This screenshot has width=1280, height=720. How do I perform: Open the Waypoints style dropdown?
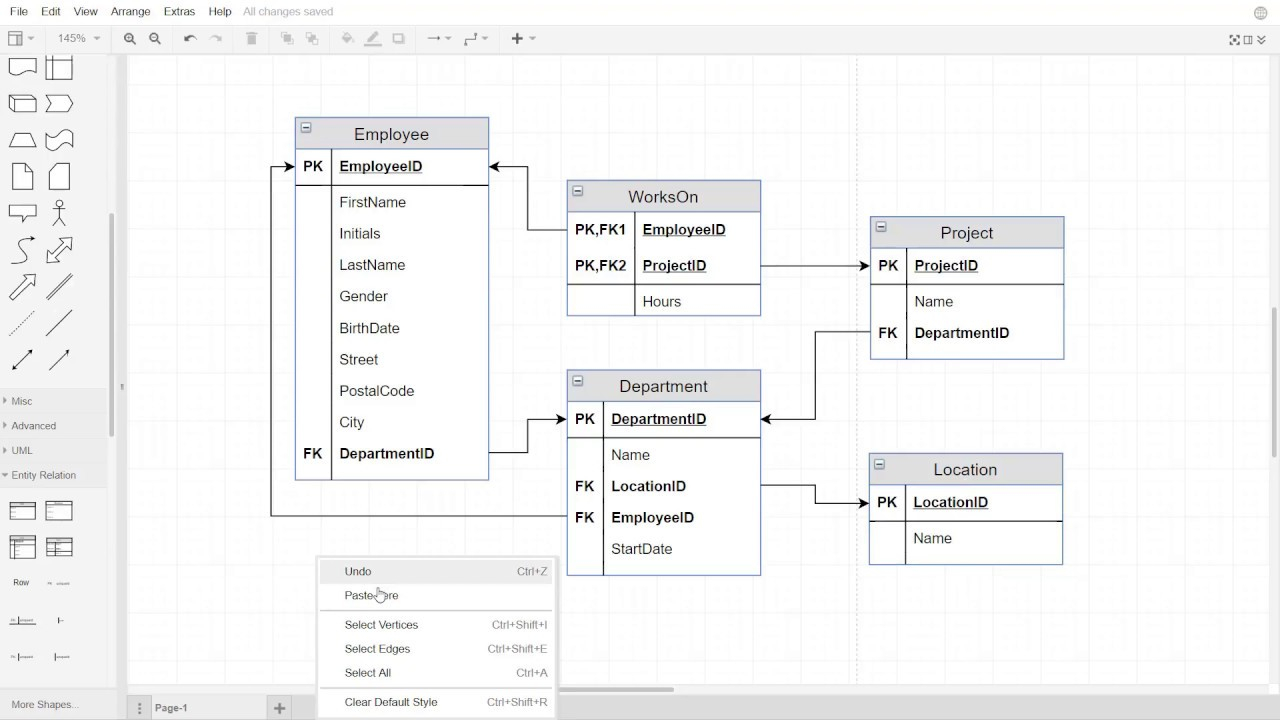[477, 39]
